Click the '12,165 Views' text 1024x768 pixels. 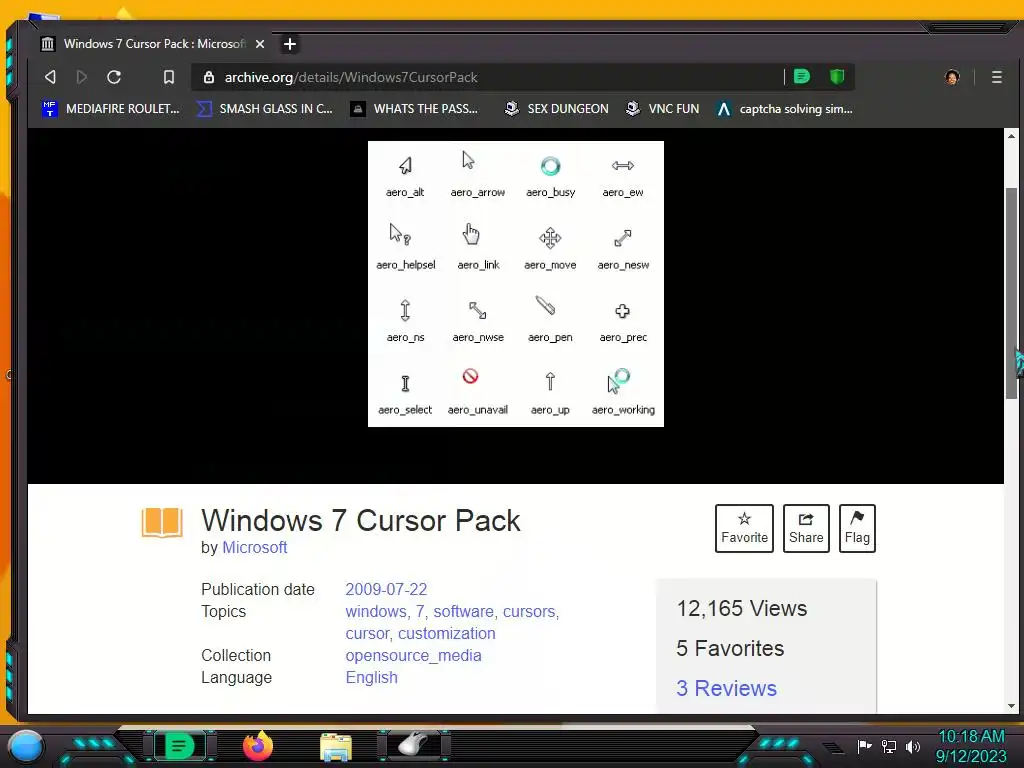742,609
